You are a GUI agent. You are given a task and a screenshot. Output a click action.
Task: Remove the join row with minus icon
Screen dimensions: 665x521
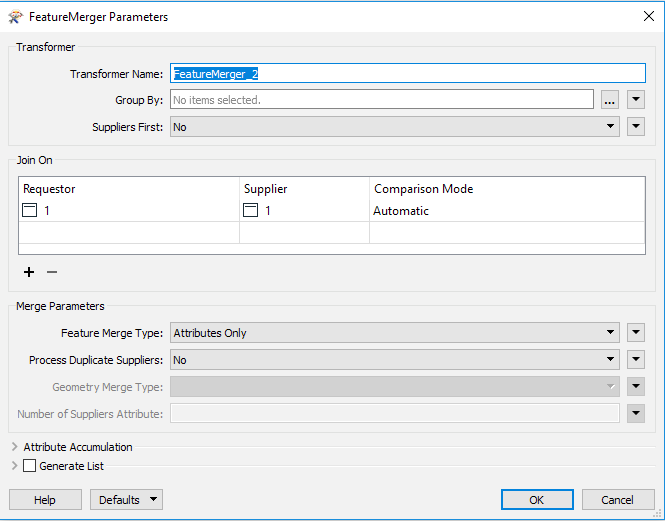point(52,272)
